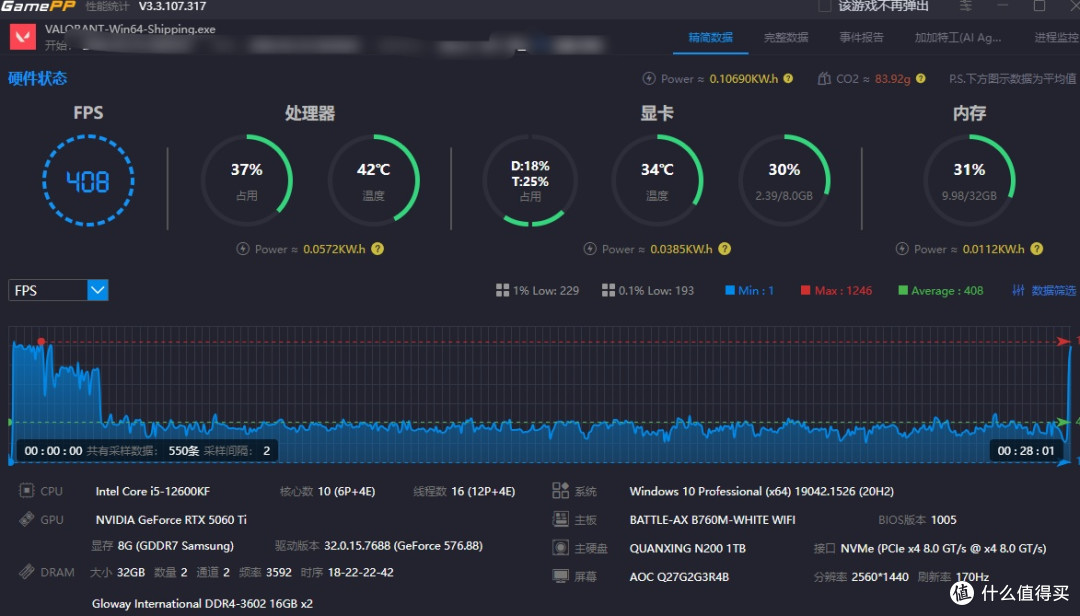Click the VRAM 30% usage gauge
The height and width of the screenshot is (616, 1080).
[x=784, y=181]
